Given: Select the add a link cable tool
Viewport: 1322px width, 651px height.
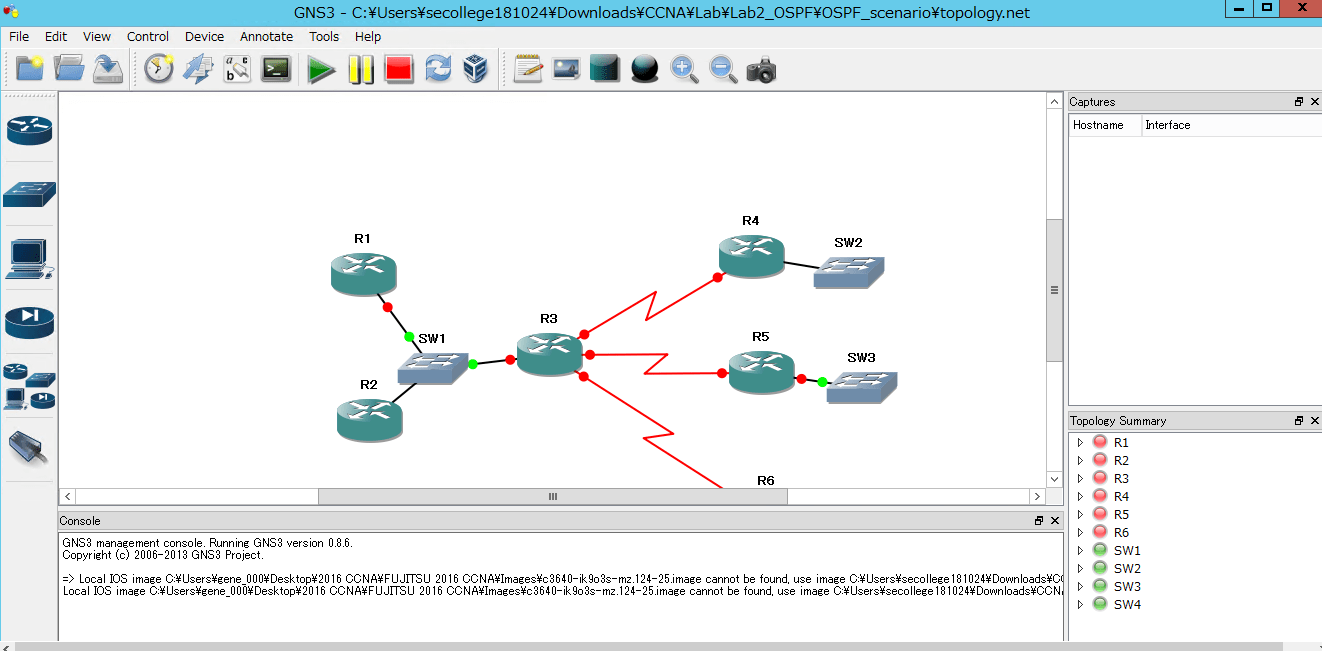Looking at the screenshot, I should (30, 449).
